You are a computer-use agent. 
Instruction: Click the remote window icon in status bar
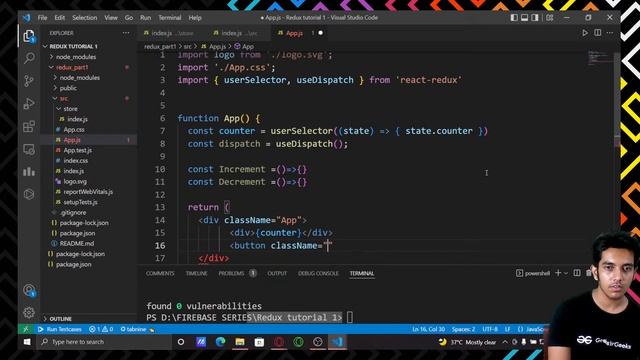[x=26, y=329]
